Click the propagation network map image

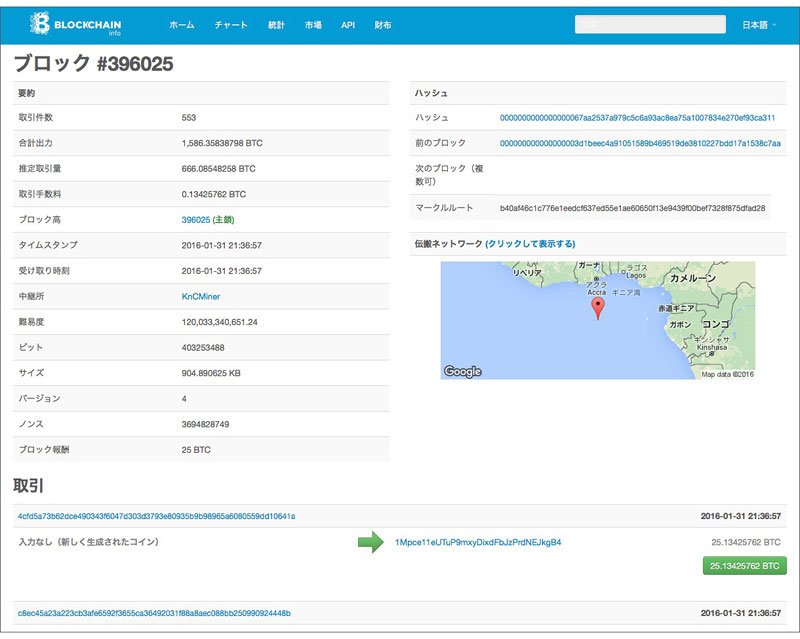tap(598, 320)
